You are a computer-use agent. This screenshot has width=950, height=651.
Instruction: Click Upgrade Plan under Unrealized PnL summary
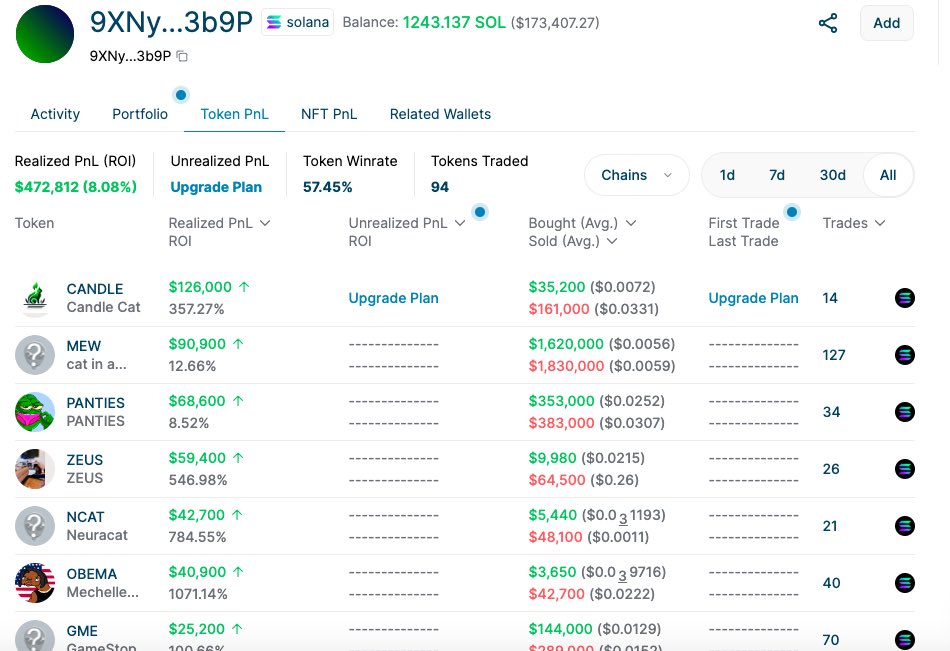[x=216, y=187]
